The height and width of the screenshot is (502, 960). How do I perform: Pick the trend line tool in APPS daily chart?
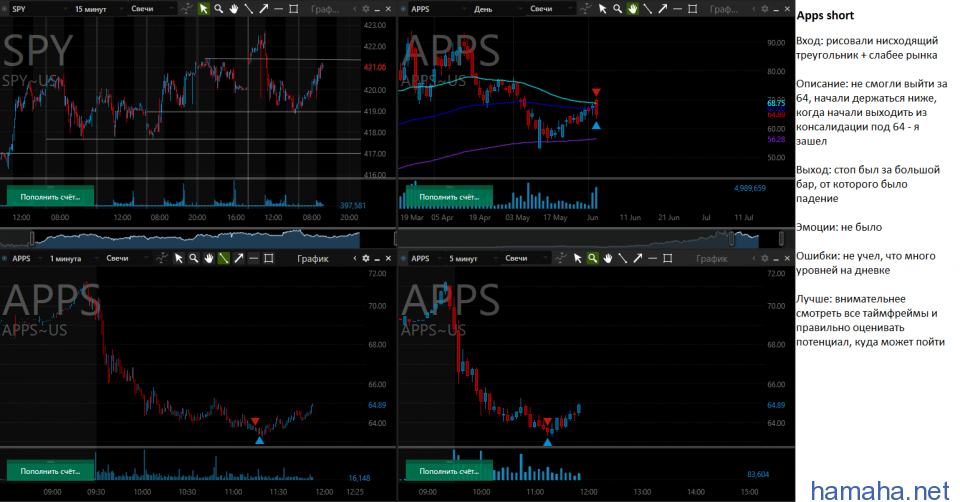pos(647,9)
